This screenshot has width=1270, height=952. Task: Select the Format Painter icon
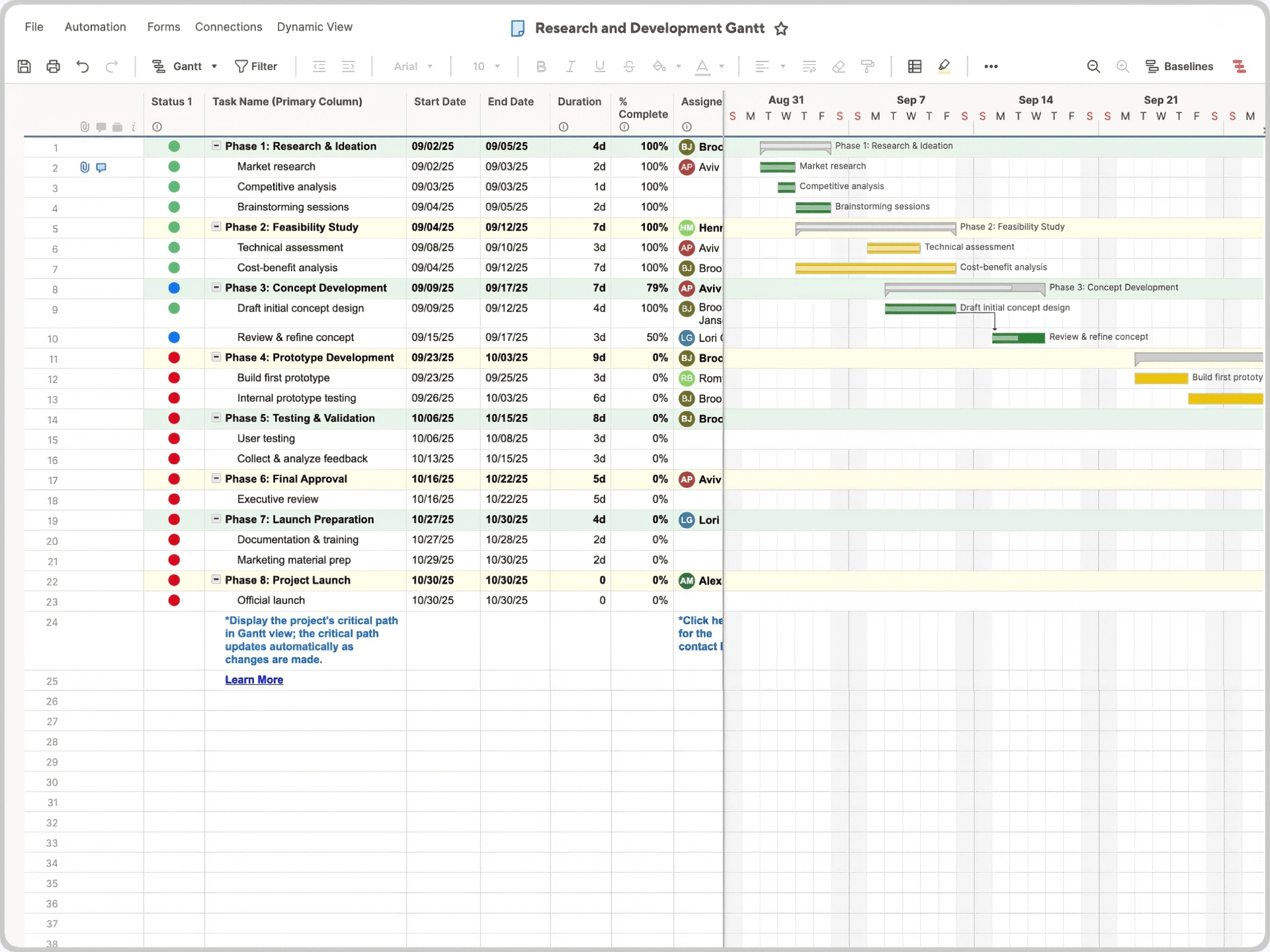point(867,66)
